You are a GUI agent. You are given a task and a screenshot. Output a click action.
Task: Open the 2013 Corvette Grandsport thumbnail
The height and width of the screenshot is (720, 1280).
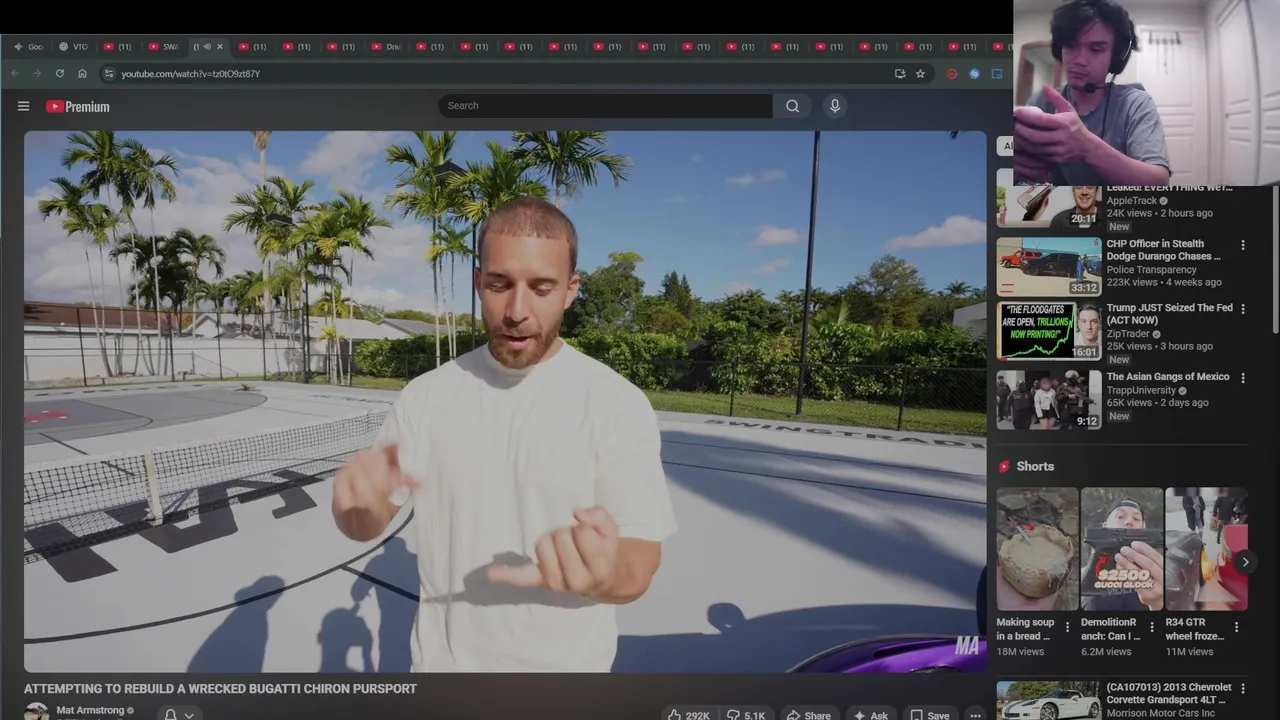(1049, 701)
